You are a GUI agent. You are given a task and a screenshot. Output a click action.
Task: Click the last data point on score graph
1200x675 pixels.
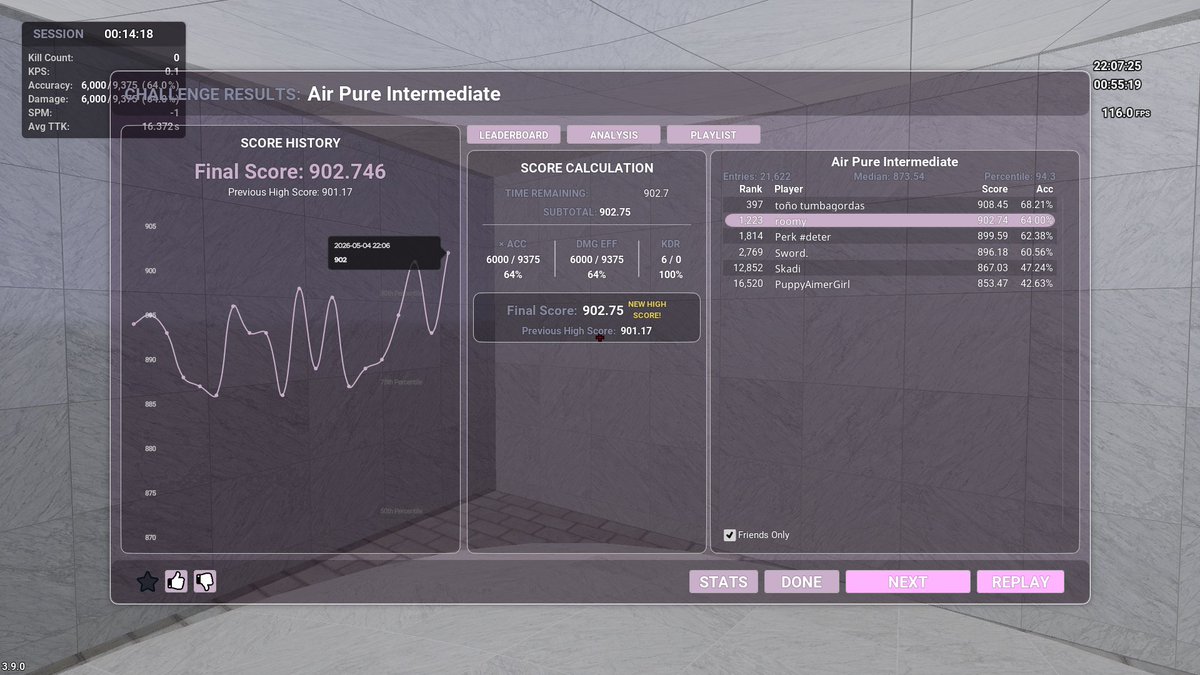pyautogui.click(x=448, y=253)
